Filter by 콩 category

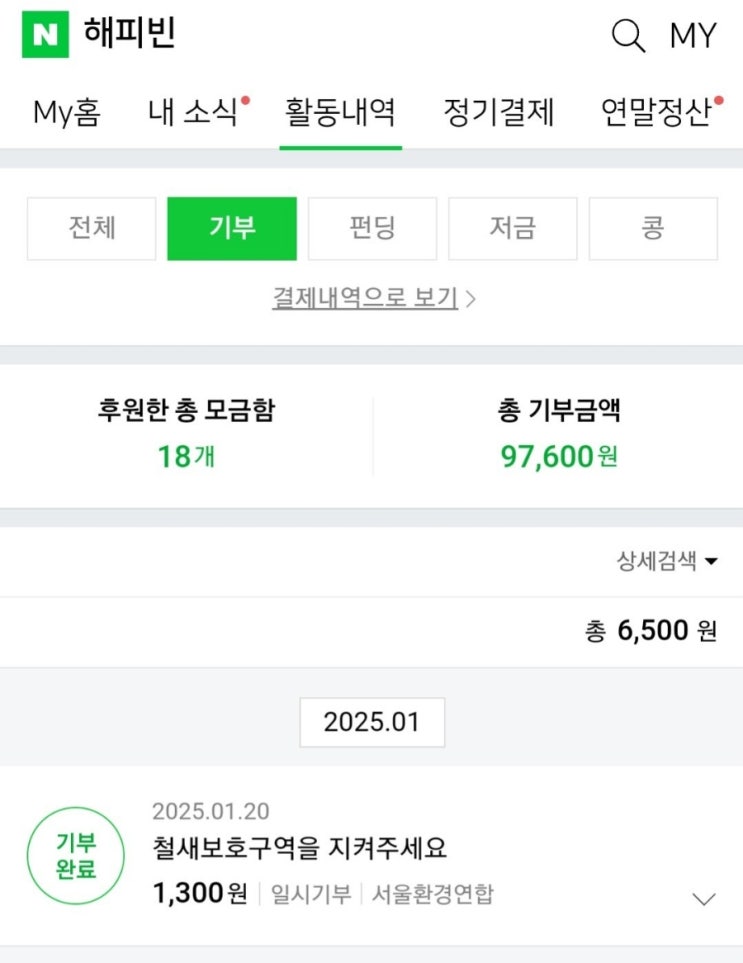pos(653,228)
